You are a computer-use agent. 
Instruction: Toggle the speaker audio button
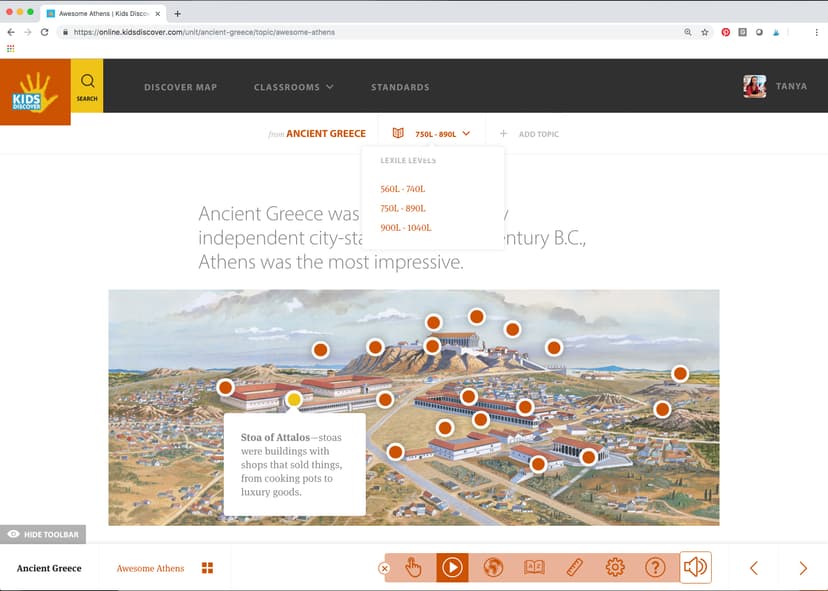(695, 568)
